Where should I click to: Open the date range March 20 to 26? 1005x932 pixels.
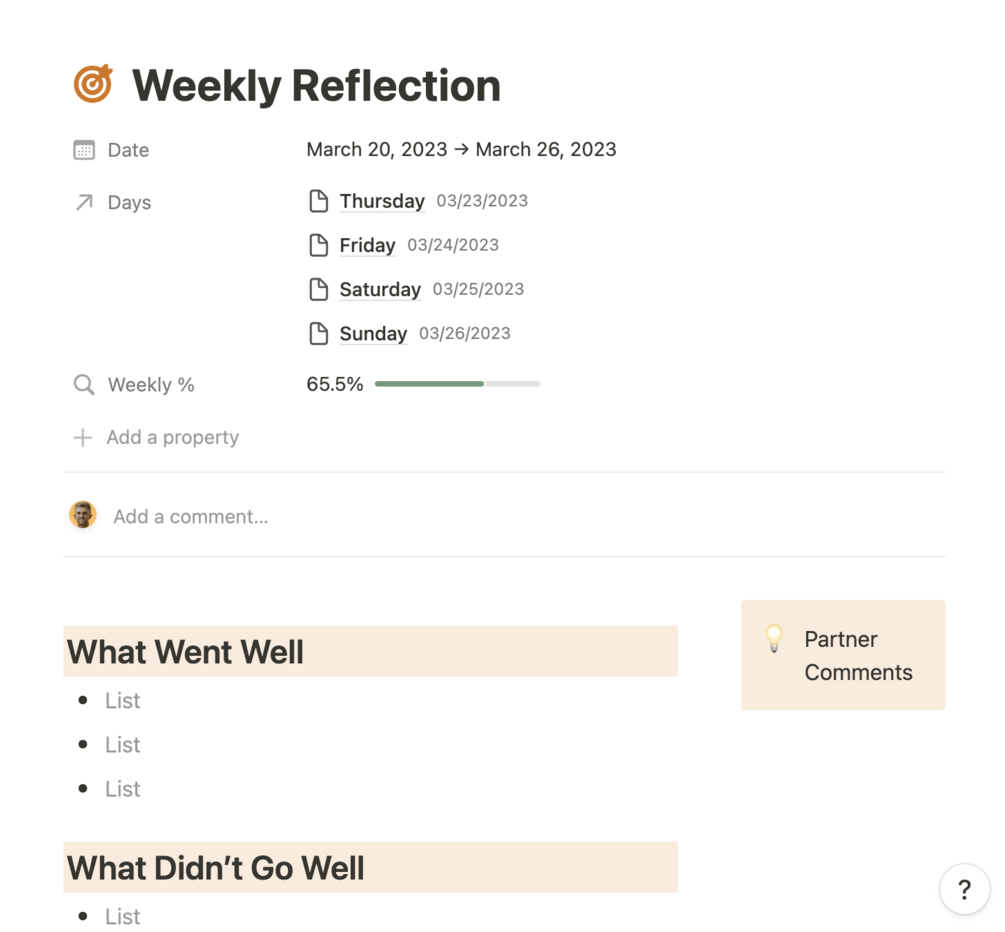(x=461, y=150)
